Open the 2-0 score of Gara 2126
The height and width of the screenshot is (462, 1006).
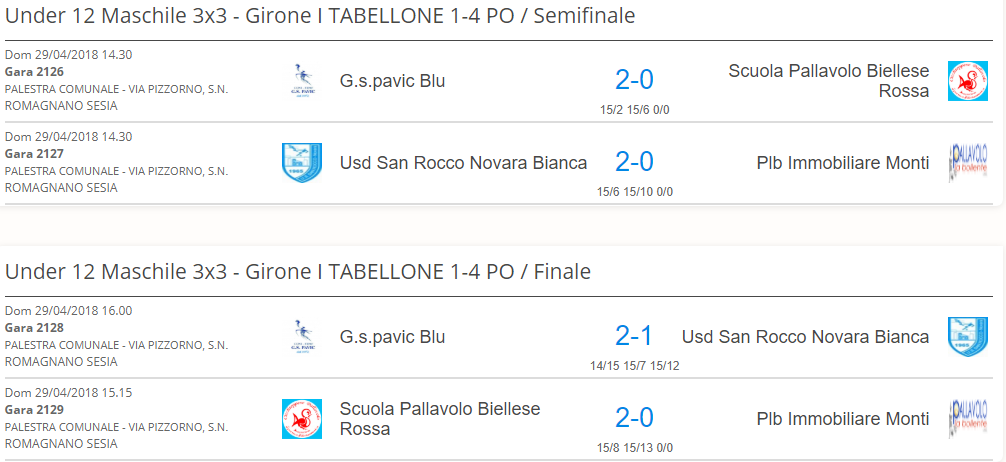pos(634,80)
